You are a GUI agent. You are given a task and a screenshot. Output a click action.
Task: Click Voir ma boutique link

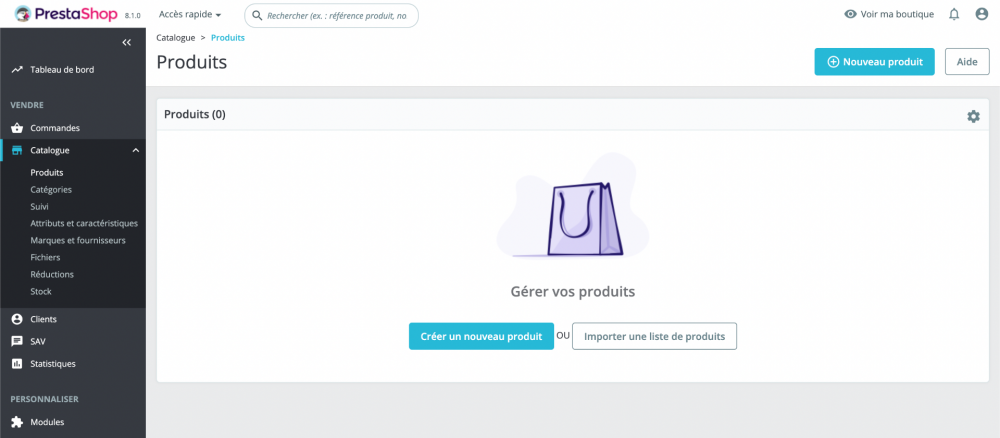(889, 14)
